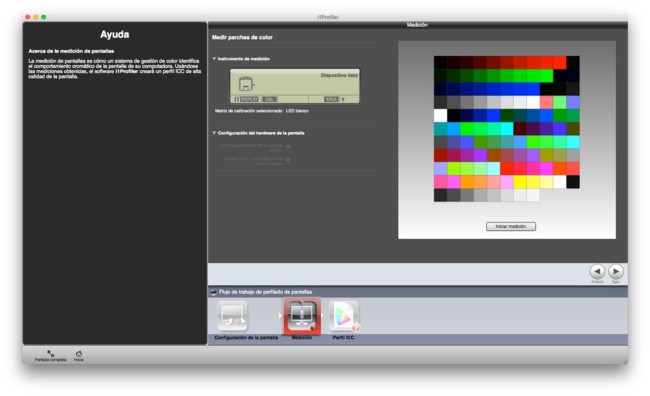Open the Configuración de la pantalla workflow step

point(233,316)
